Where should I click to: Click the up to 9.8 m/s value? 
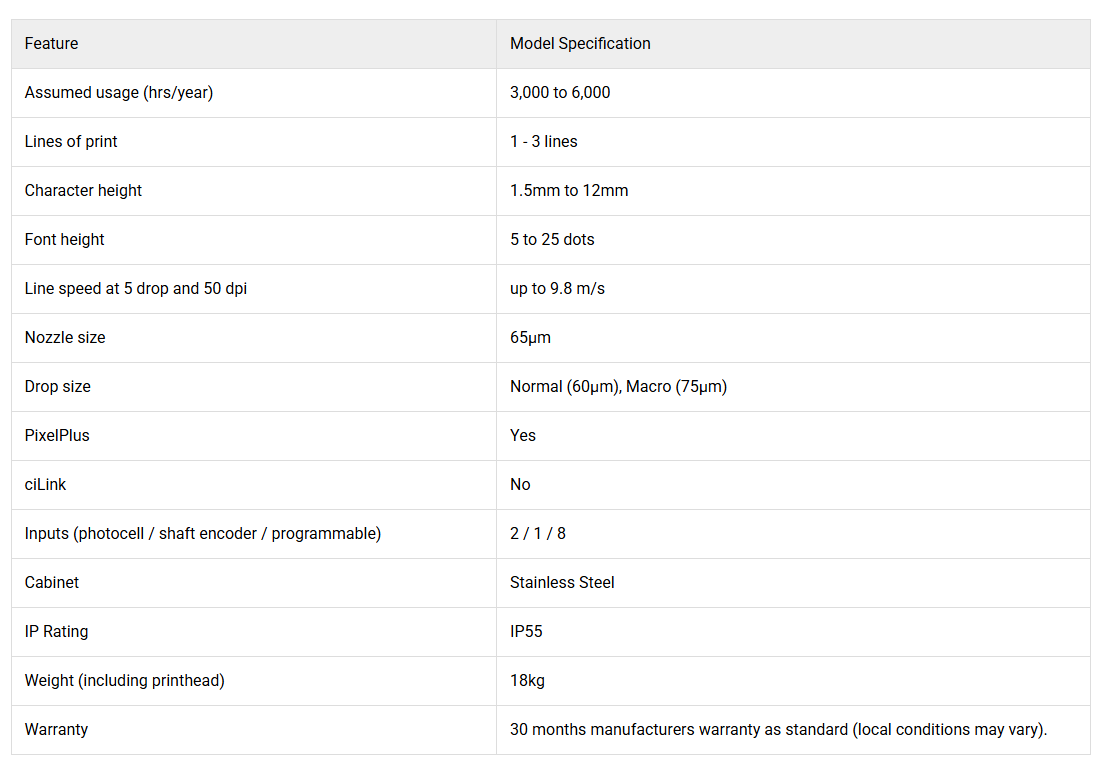(557, 289)
